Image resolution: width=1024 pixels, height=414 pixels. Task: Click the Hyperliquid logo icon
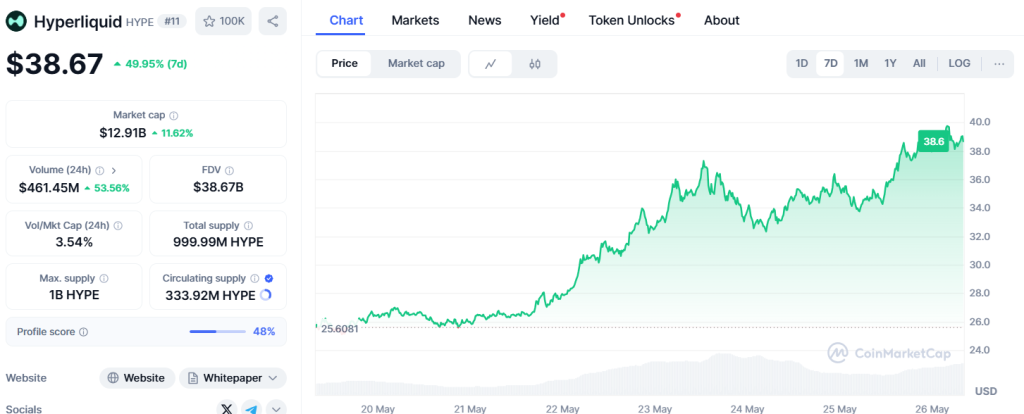click(x=16, y=22)
